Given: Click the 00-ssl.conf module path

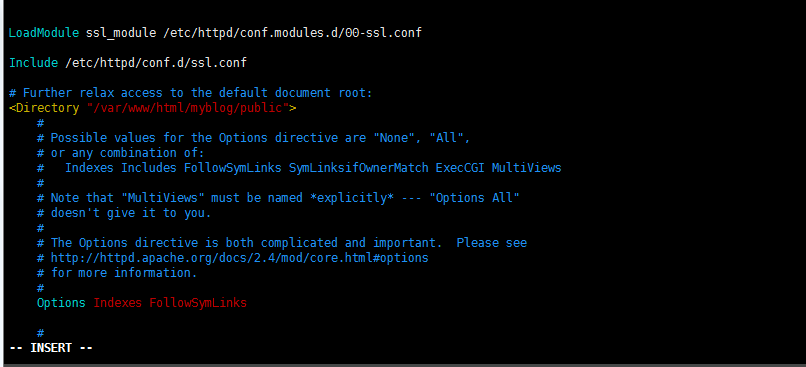Looking at the screenshot, I should click(292, 33).
